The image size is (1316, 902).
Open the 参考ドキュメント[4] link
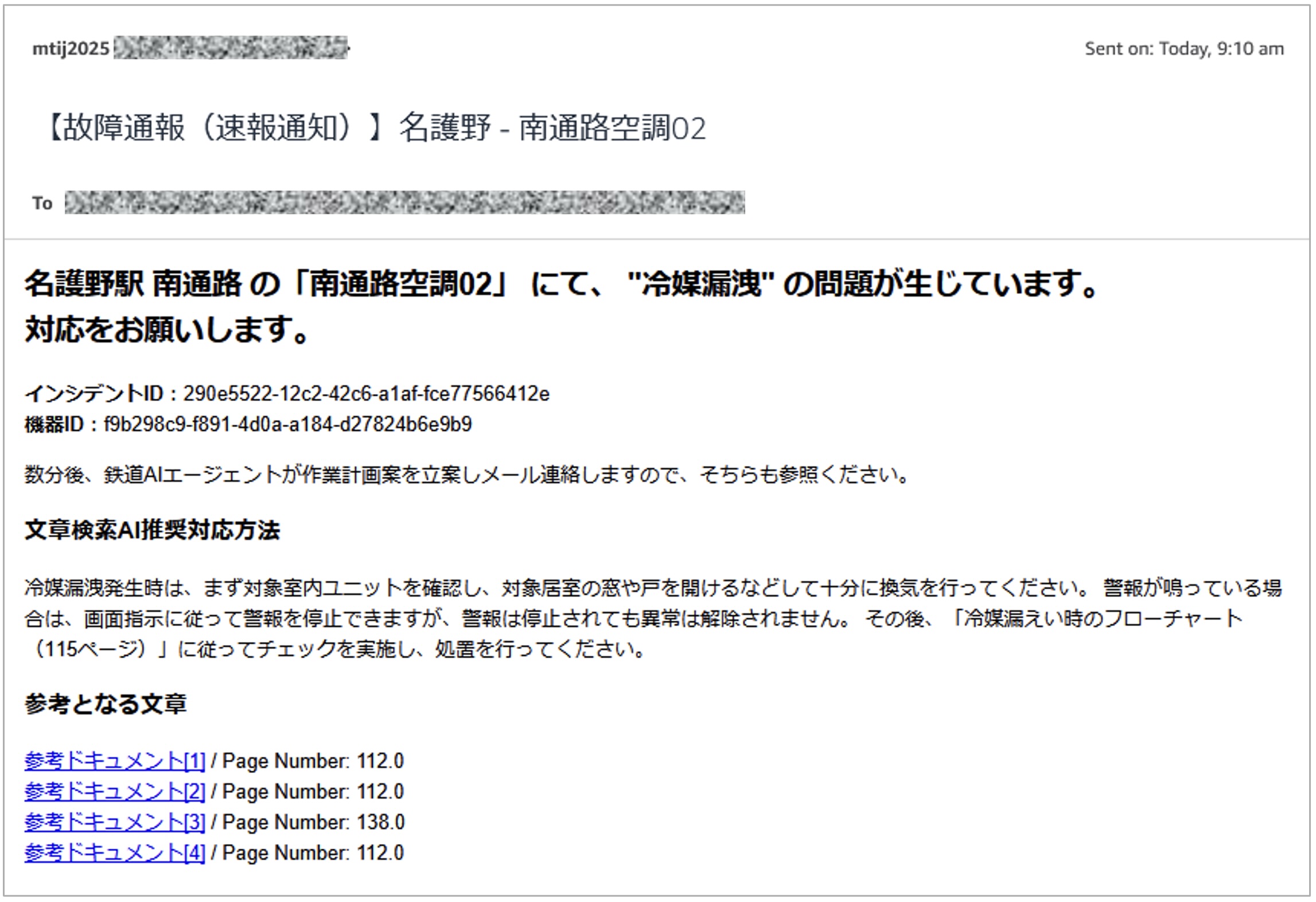pos(114,853)
